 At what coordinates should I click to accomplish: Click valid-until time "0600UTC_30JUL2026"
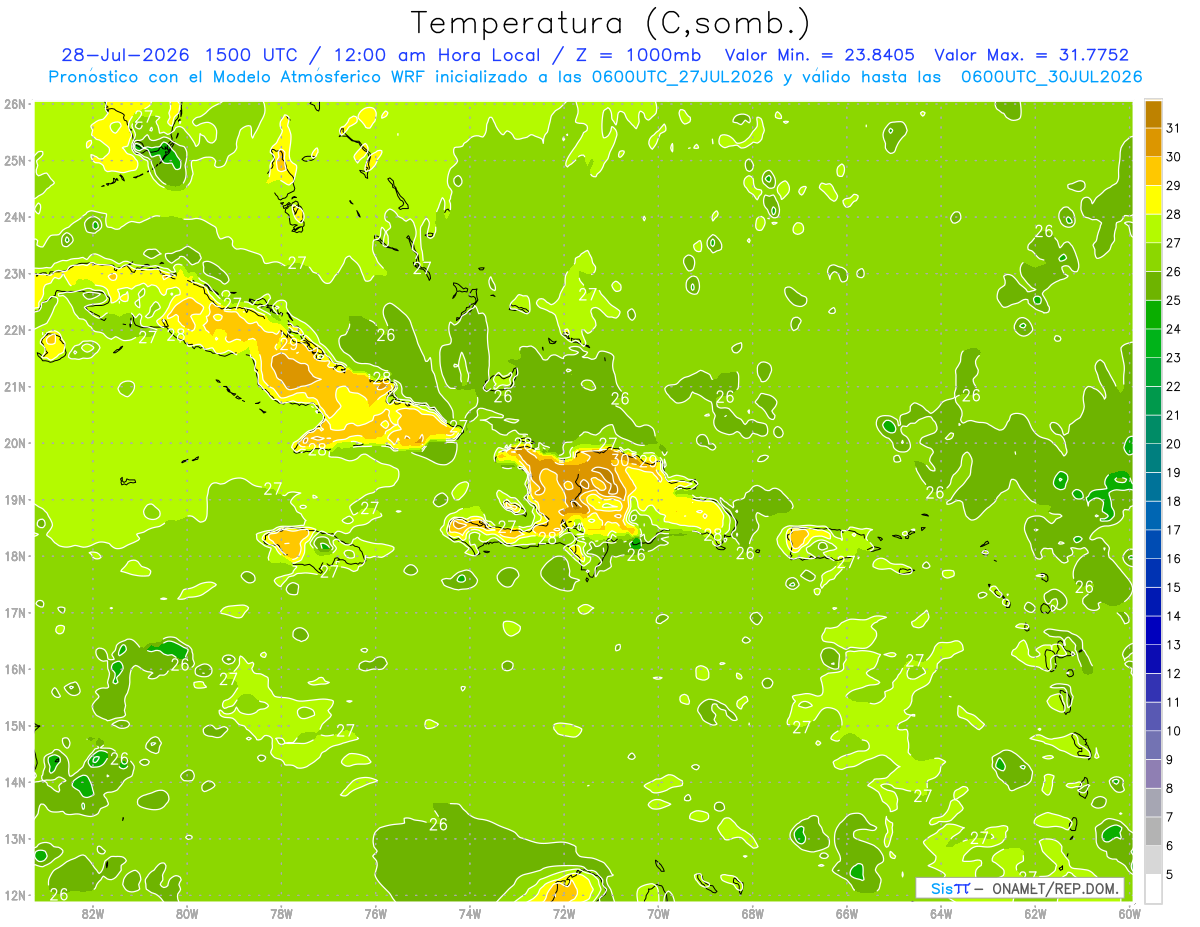pyautogui.click(x=1051, y=76)
